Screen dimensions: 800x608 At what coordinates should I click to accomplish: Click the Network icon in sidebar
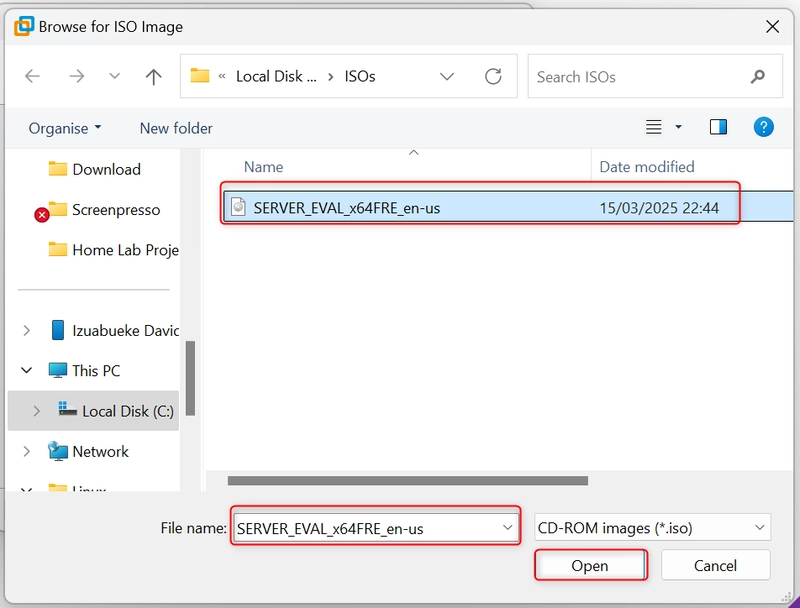tap(58, 451)
